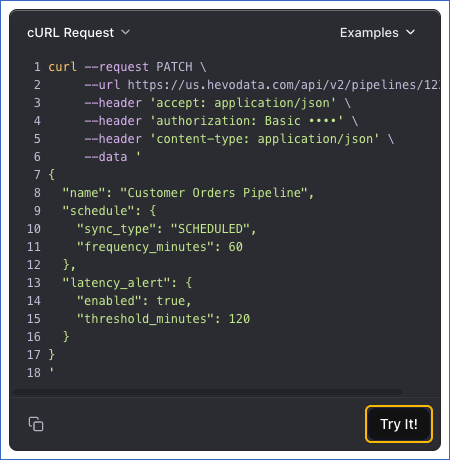The width and height of the screenshot is (450, 460).
Task: Click the 'accept: application/json' header line
Action: pyautogui.click(x=218, y=103)
